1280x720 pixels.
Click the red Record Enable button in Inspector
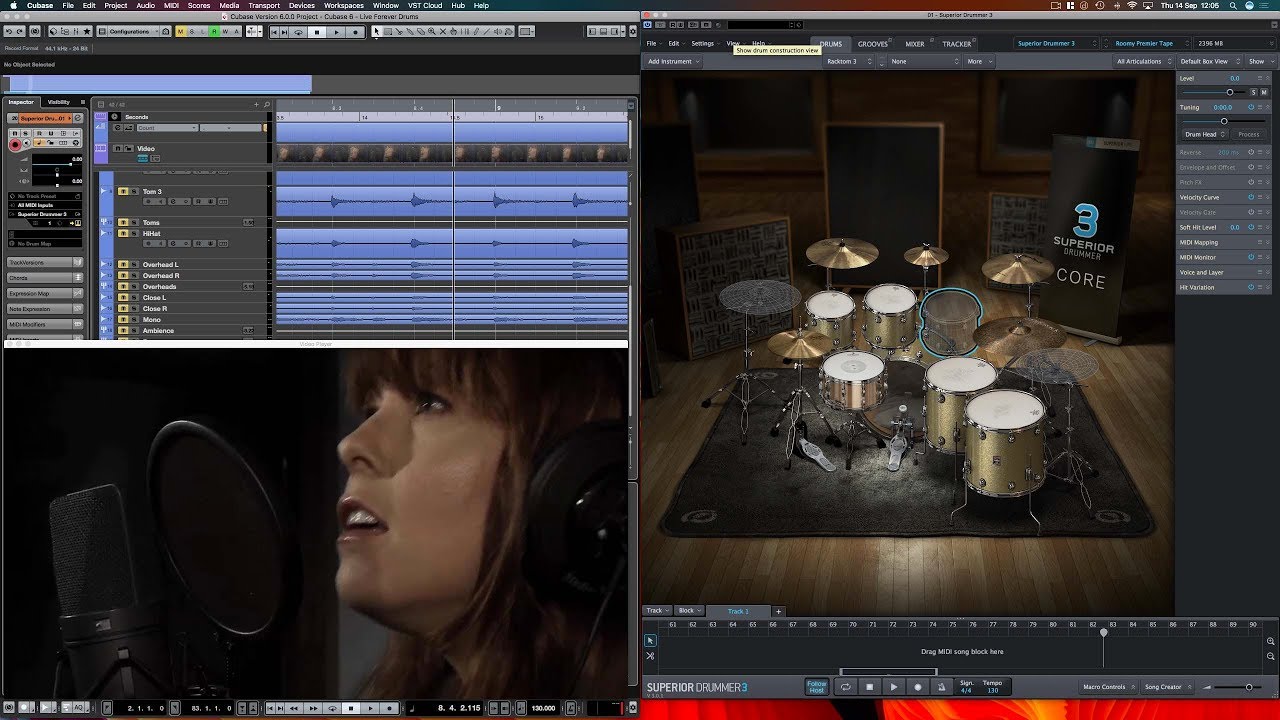pyautogui.click(x=15, y=145)
